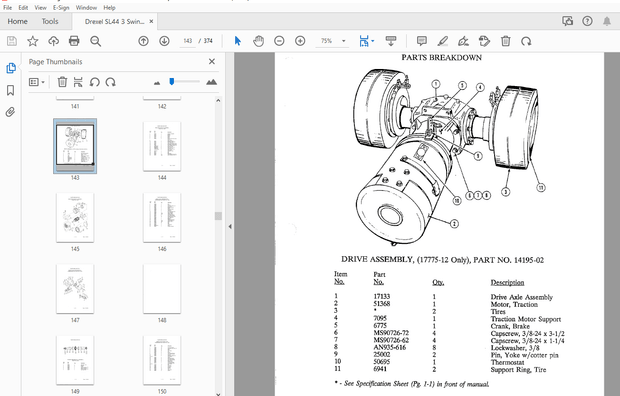
Task: Zoom in with plus button
Action: click(300, 41)
